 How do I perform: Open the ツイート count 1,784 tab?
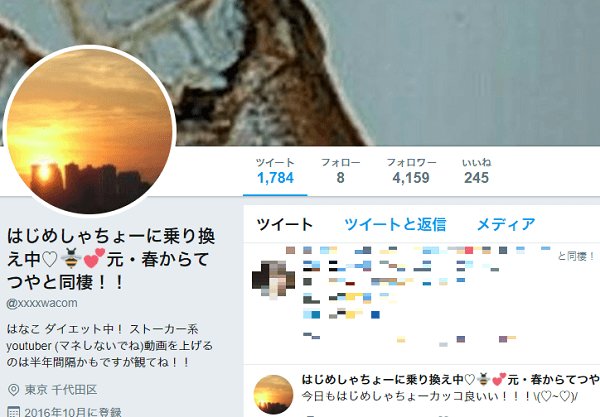275,171
